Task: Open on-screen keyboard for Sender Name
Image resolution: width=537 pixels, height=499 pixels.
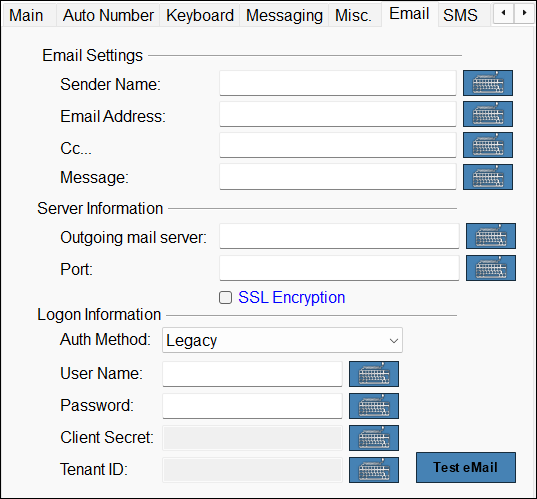Action: (x=488, y=83)
